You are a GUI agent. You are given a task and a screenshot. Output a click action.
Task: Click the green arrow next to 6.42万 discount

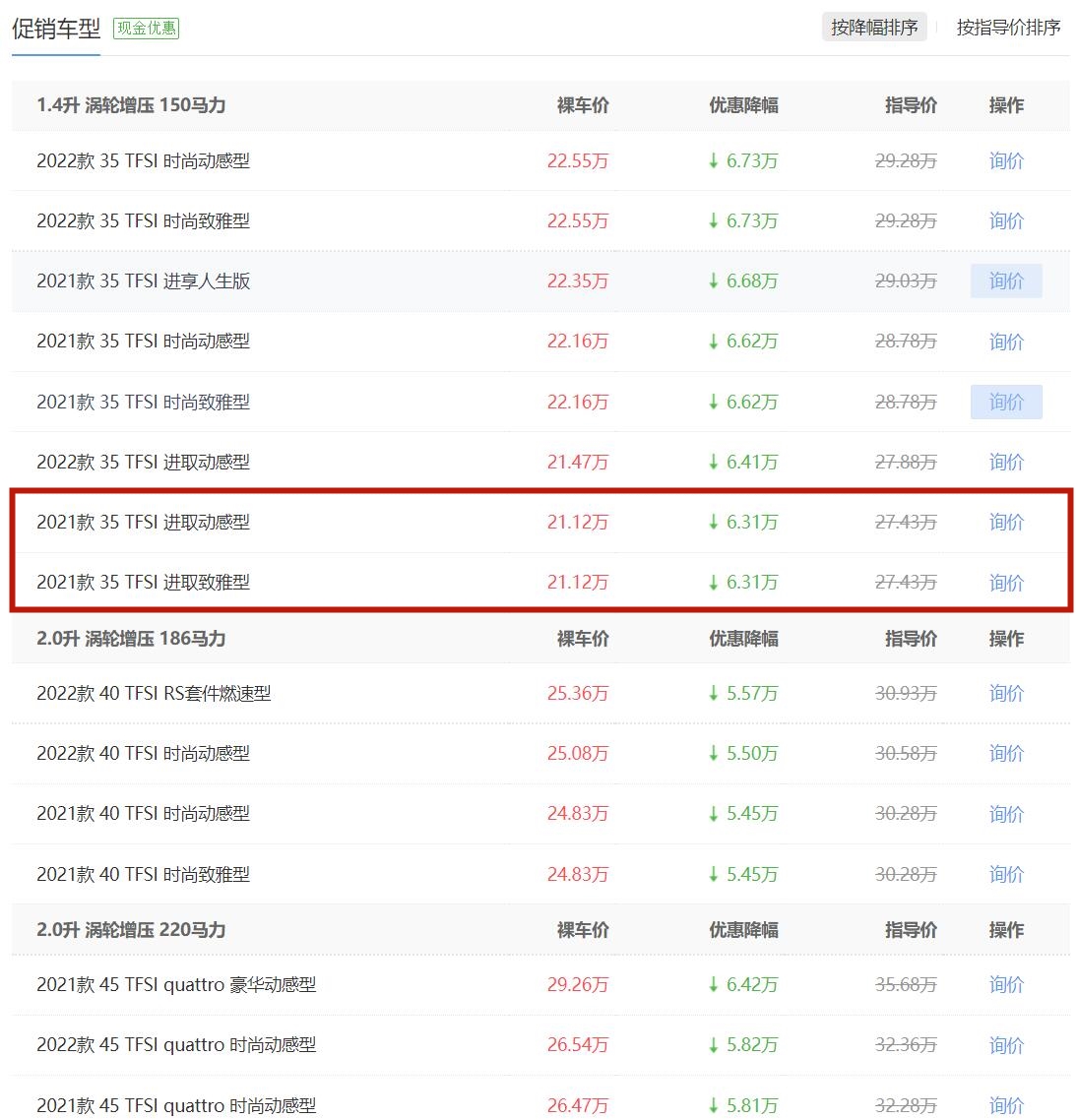712,985
